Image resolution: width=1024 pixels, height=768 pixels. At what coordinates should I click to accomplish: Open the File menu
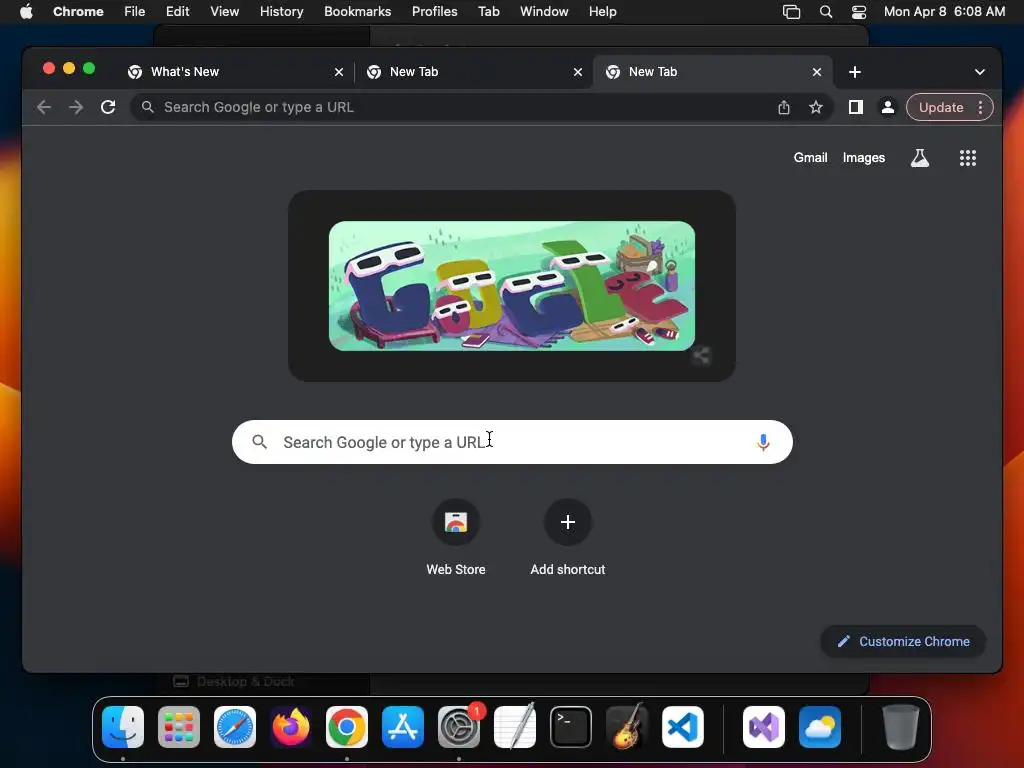click(x=135, y=12)
